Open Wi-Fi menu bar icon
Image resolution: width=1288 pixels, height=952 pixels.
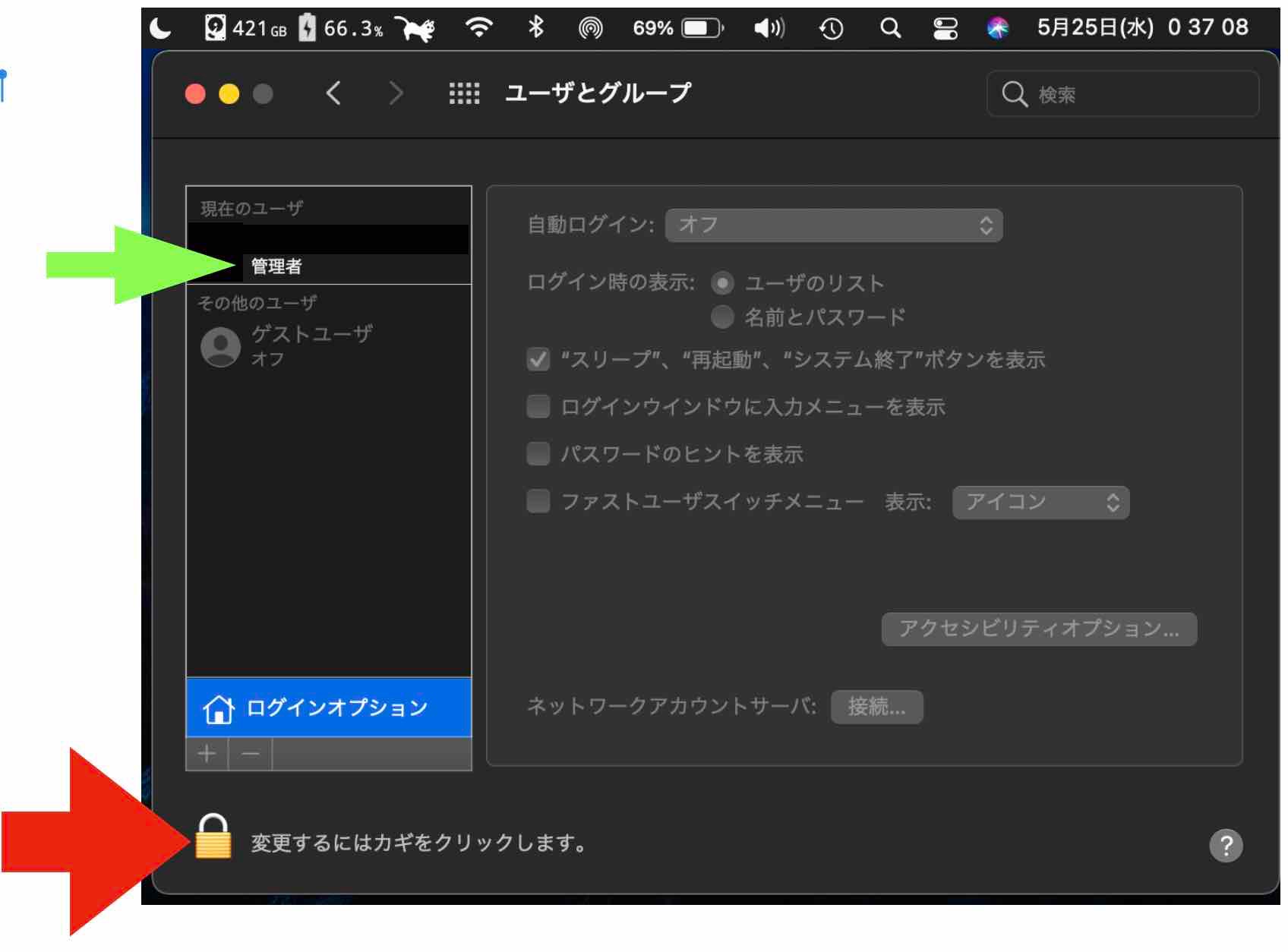478,29
